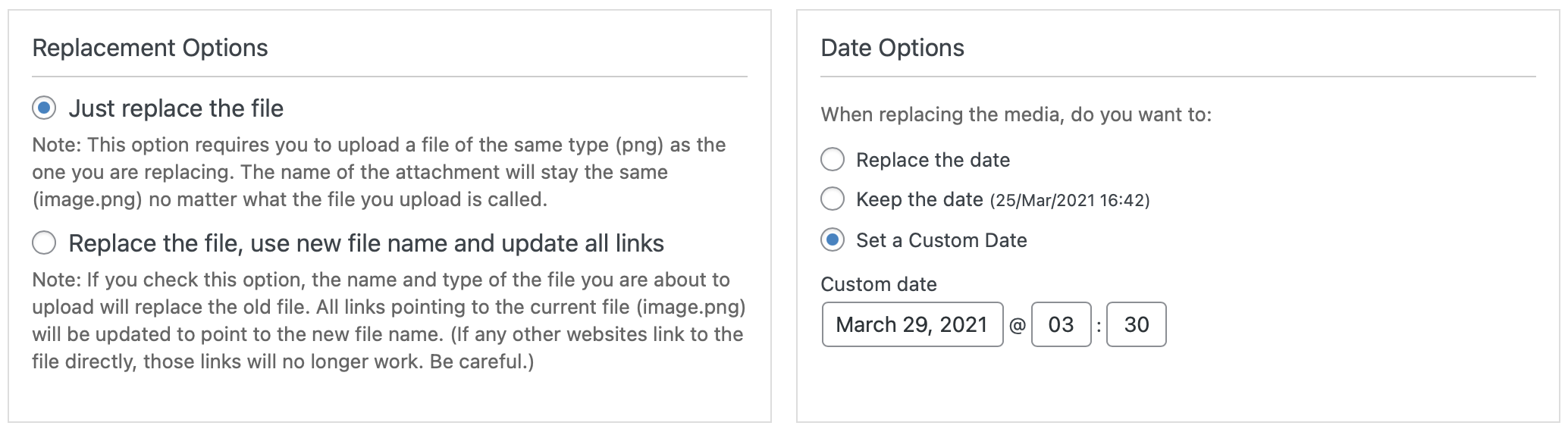This screenshot has height=435, width=1568.
Task: Click 'When replacing the media' prompt text
Action: 1015,114
